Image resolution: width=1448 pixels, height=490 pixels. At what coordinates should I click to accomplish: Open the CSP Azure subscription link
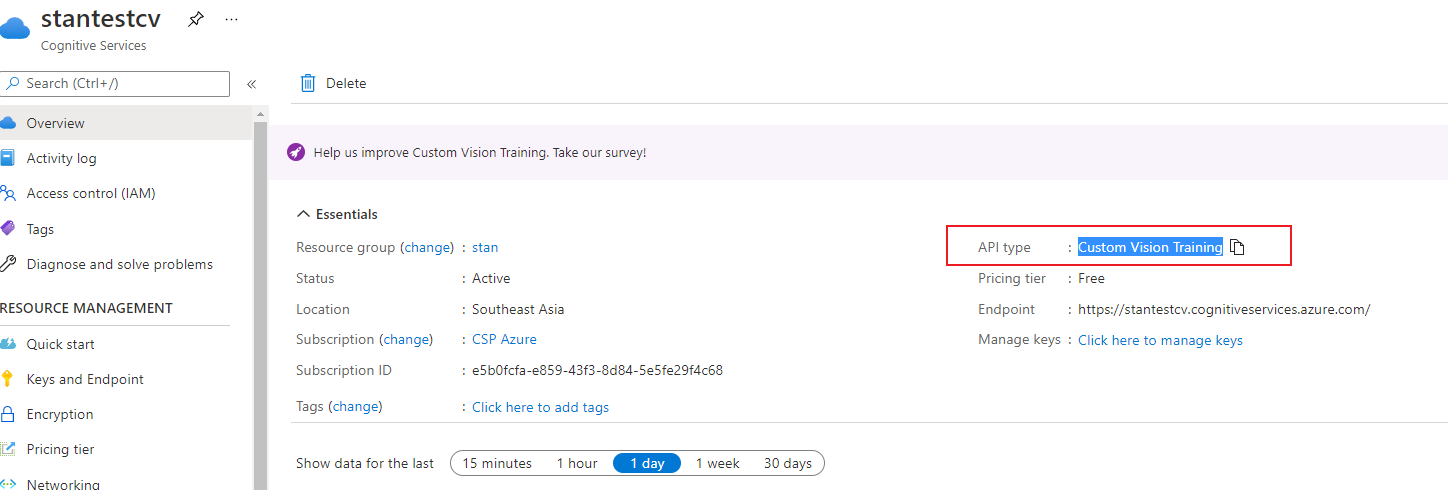click(x=504, y=340)
